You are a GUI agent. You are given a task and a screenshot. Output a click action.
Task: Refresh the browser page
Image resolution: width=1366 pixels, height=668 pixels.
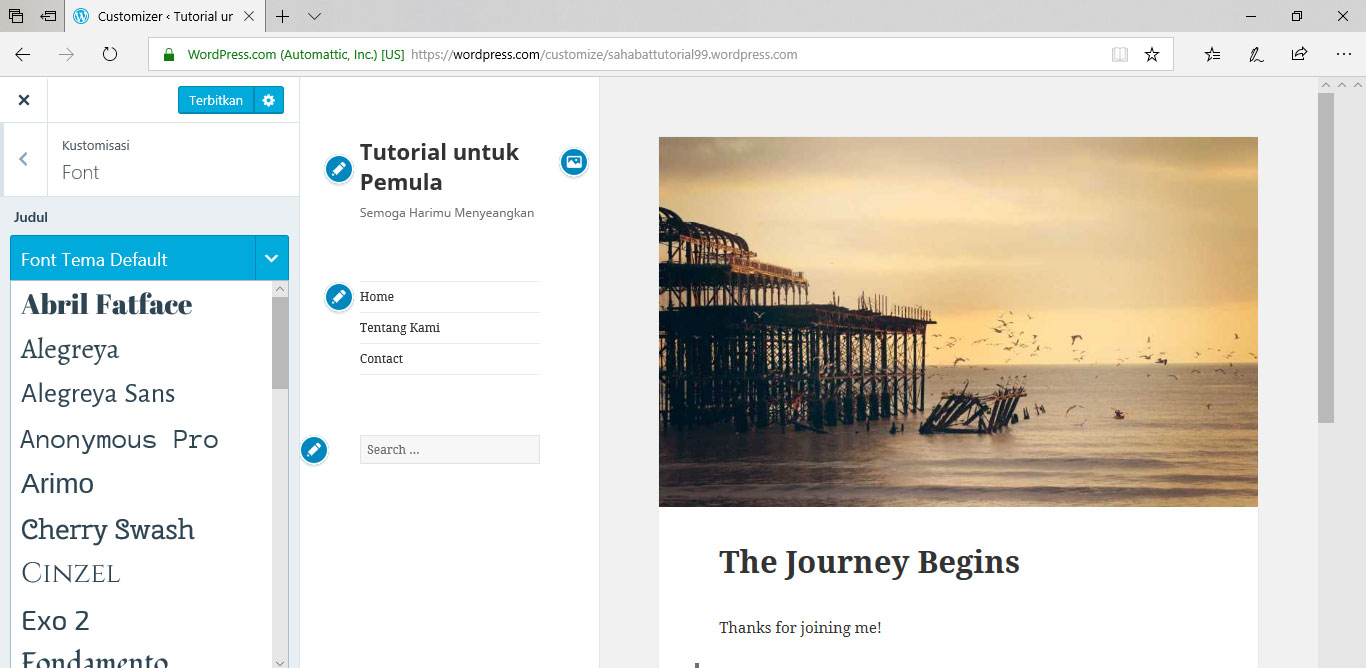(x=110, y=55)
